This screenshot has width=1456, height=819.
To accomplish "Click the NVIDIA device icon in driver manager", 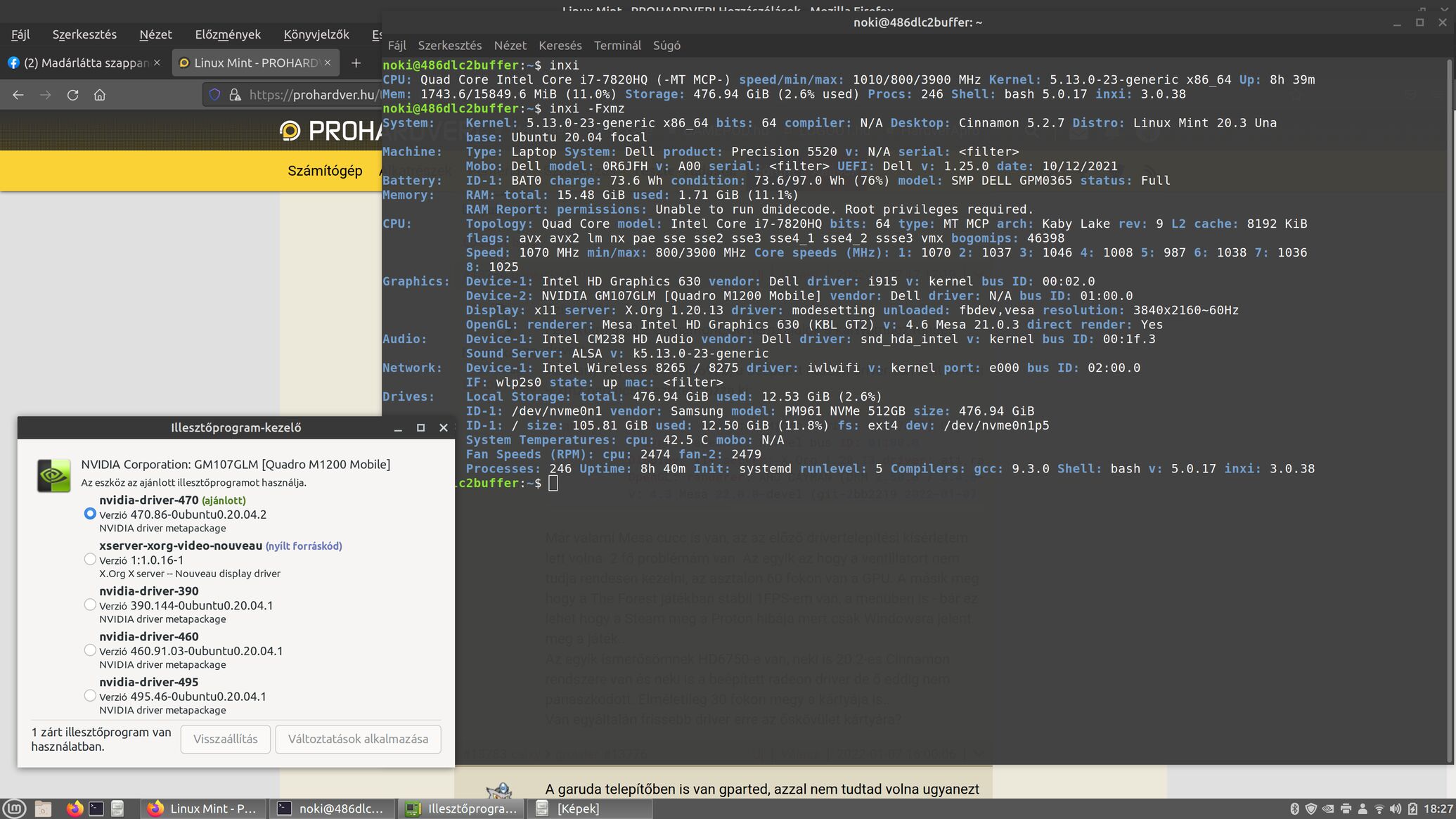I will click(x=53, y=476).
